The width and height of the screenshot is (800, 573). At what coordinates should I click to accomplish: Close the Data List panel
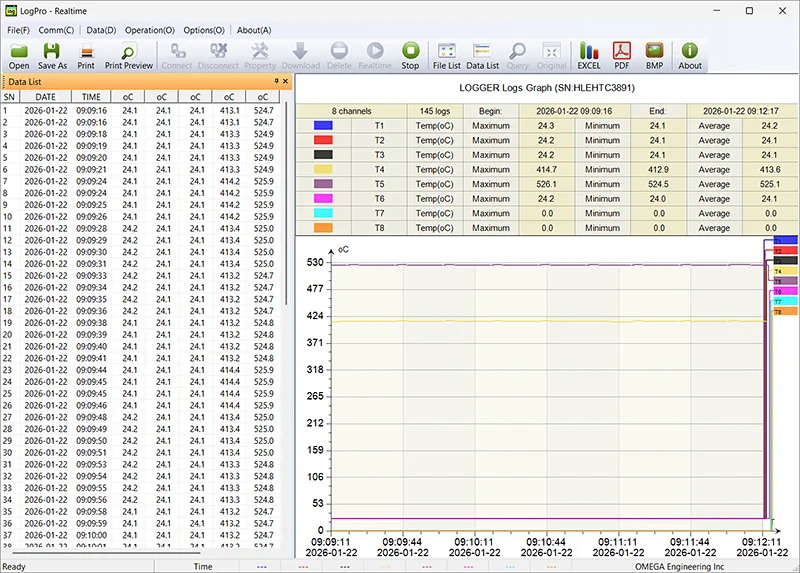286,81
